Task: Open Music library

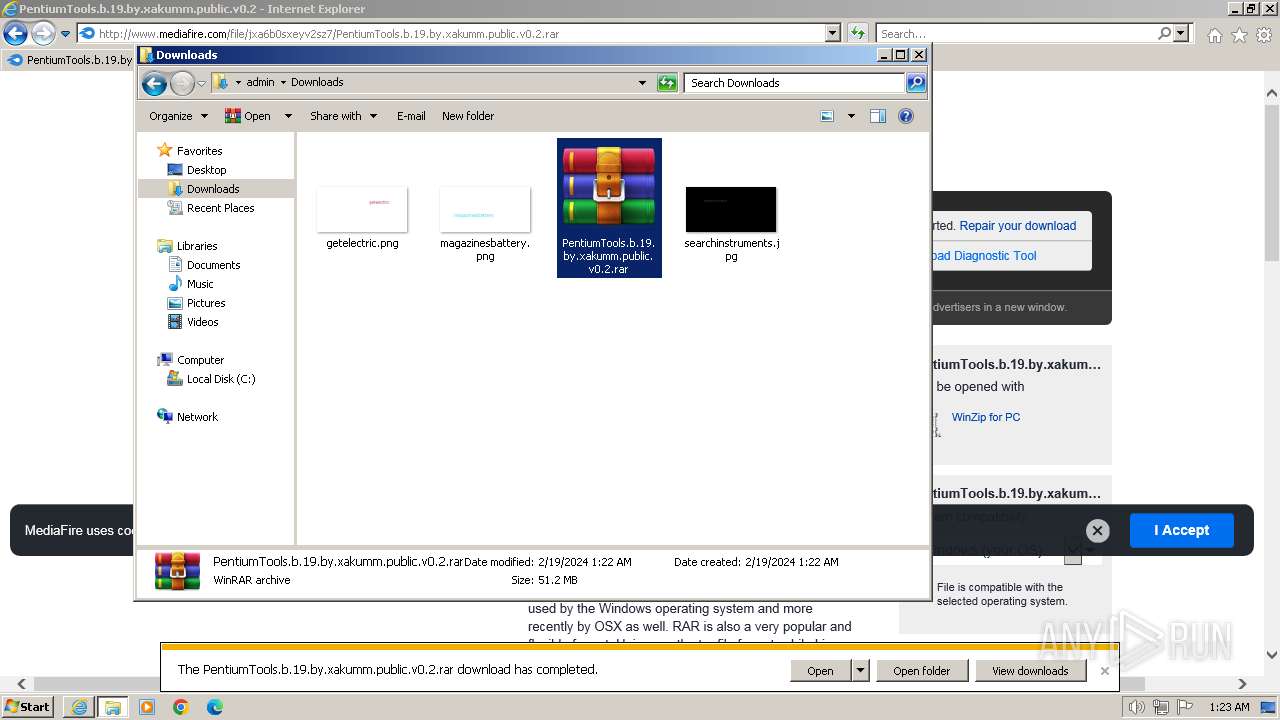Action: [x=200, y=284]
